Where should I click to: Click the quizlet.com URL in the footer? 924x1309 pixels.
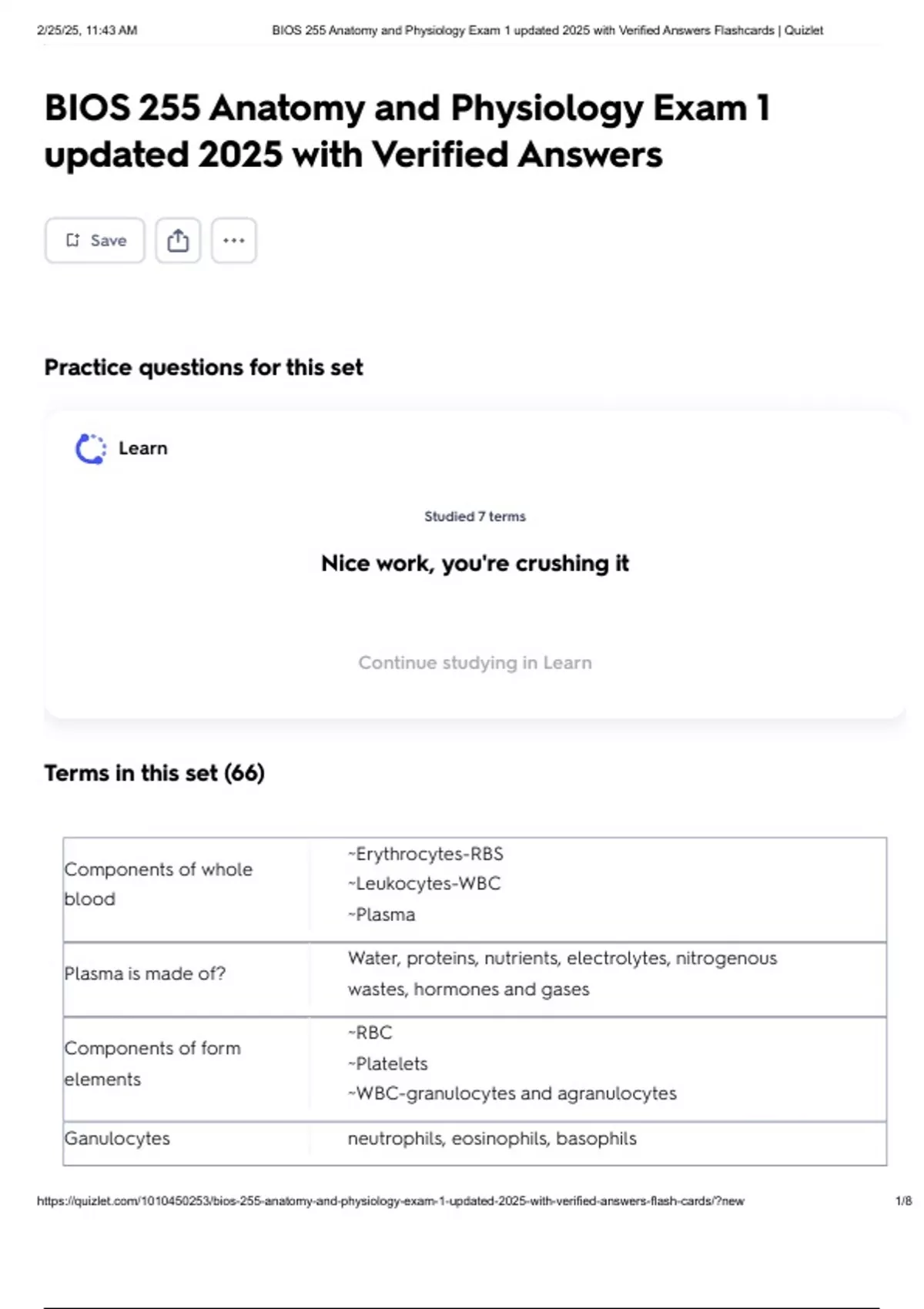click(390, 1201)
